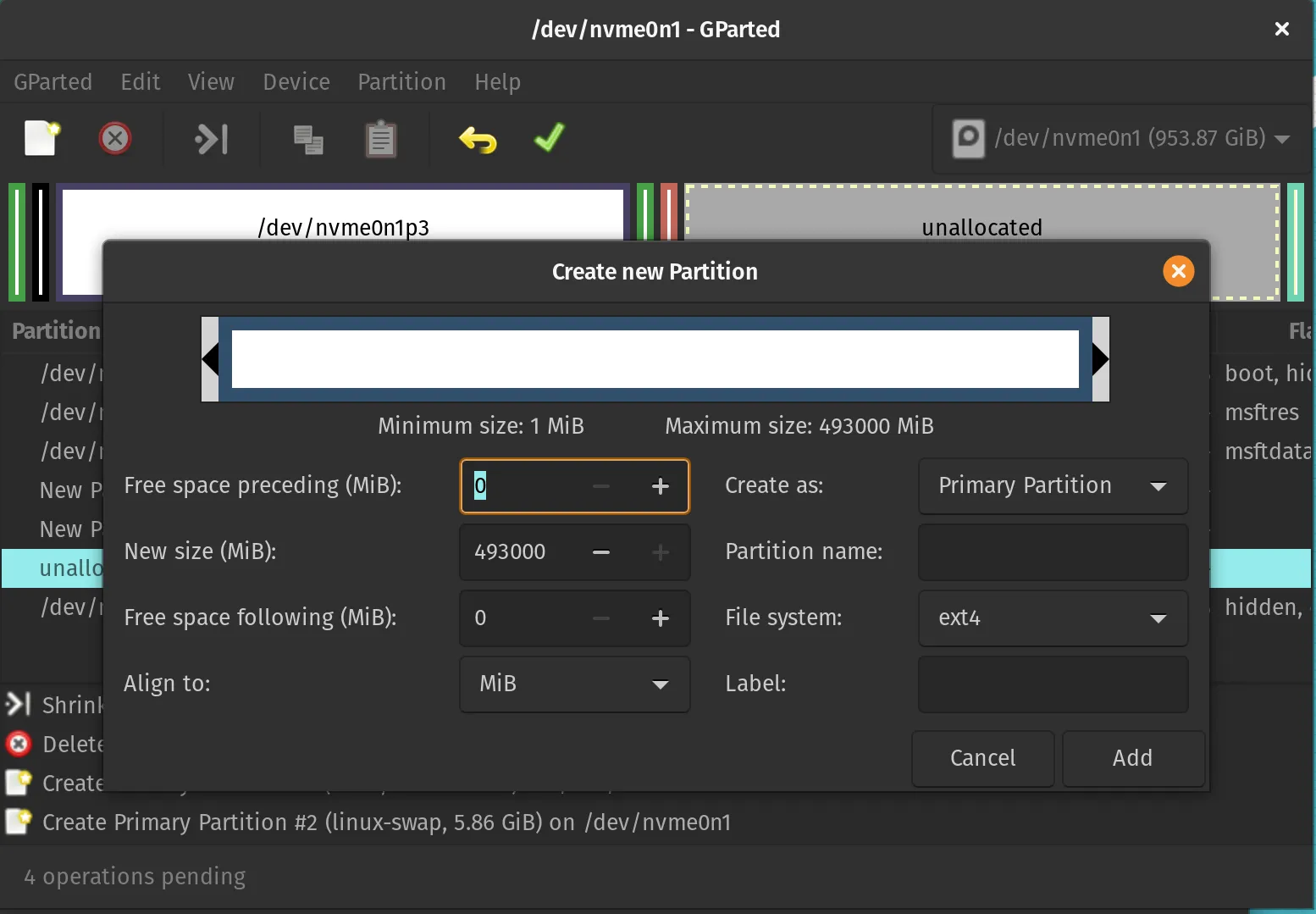Image resolution: width=1316 pixels, height=914 pixels.
Task: Click the Copy partition toolbar icon
Action: 308,140
